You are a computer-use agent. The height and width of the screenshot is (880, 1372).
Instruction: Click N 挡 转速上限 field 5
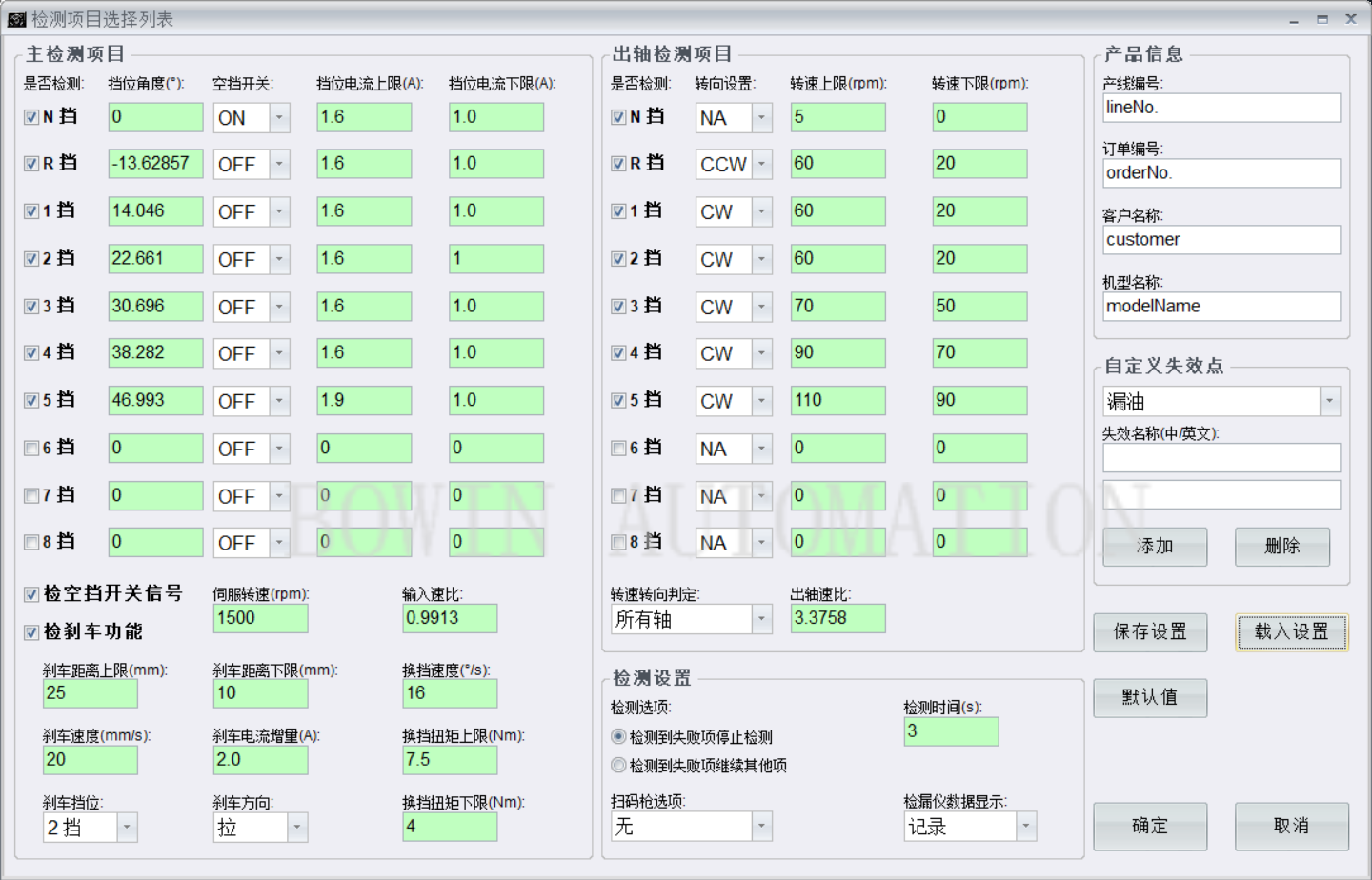pos(837,117)
